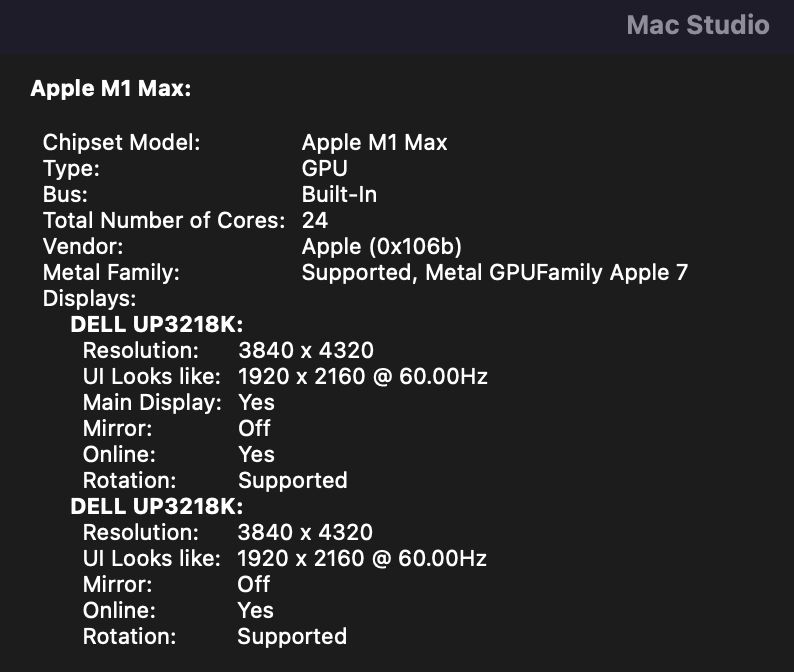Viewport: 794px width, 672px height.
Task: Click the Type label
Action: (x=71, y=168)
